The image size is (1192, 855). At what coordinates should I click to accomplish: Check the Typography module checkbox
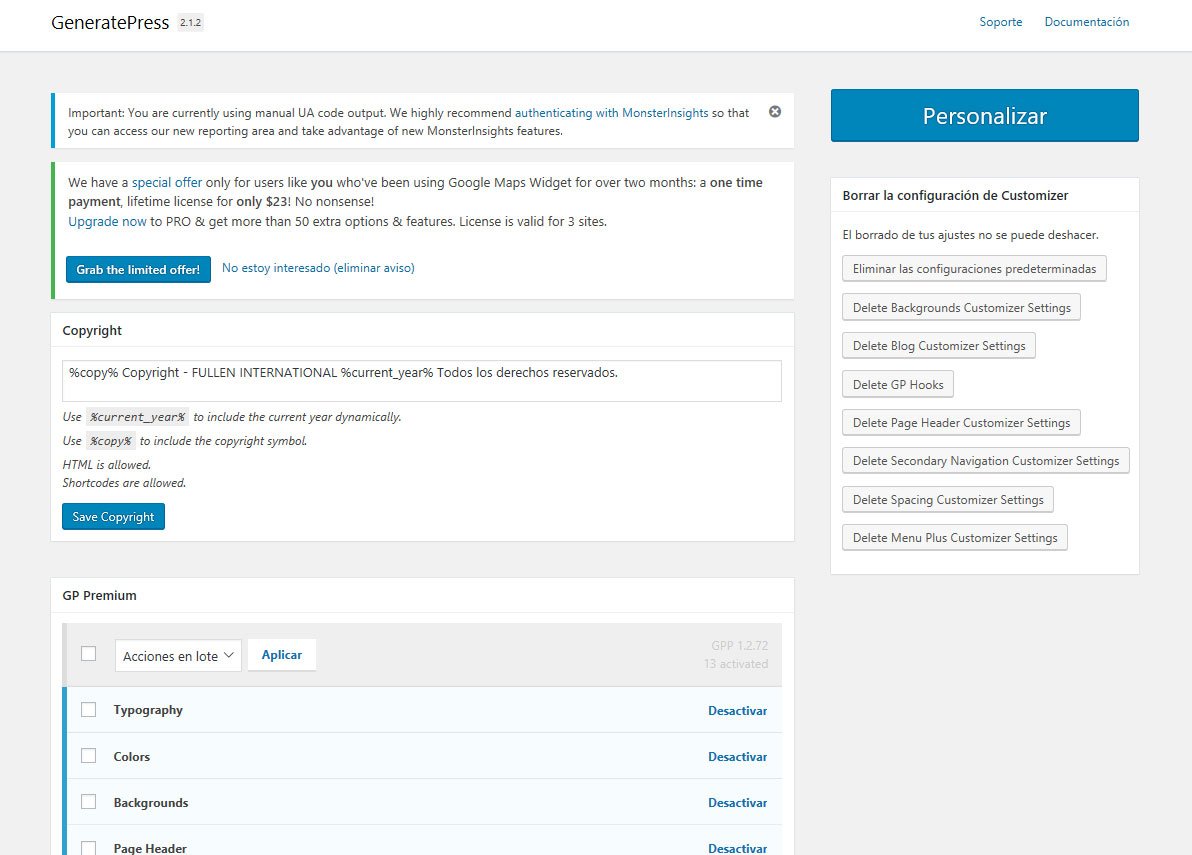click(x=89, y=710)
